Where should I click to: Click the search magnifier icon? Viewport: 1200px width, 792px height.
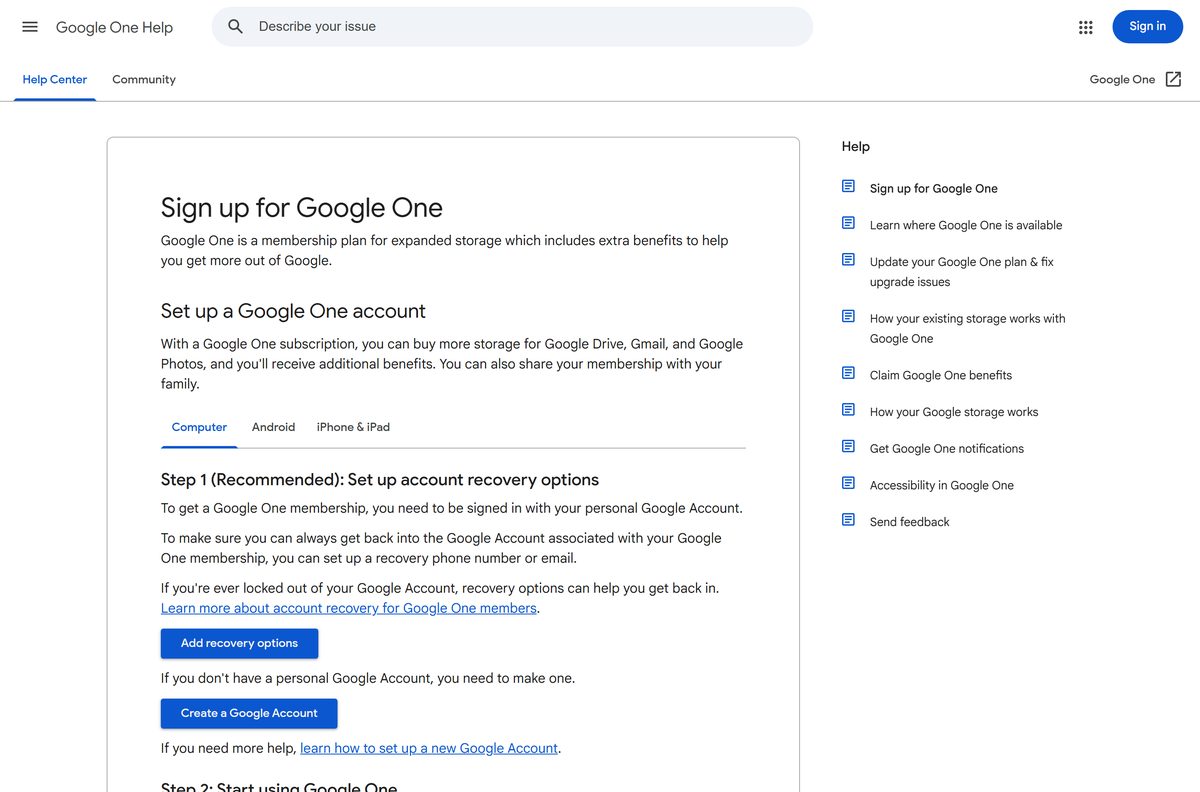click(x=236, y=27)
